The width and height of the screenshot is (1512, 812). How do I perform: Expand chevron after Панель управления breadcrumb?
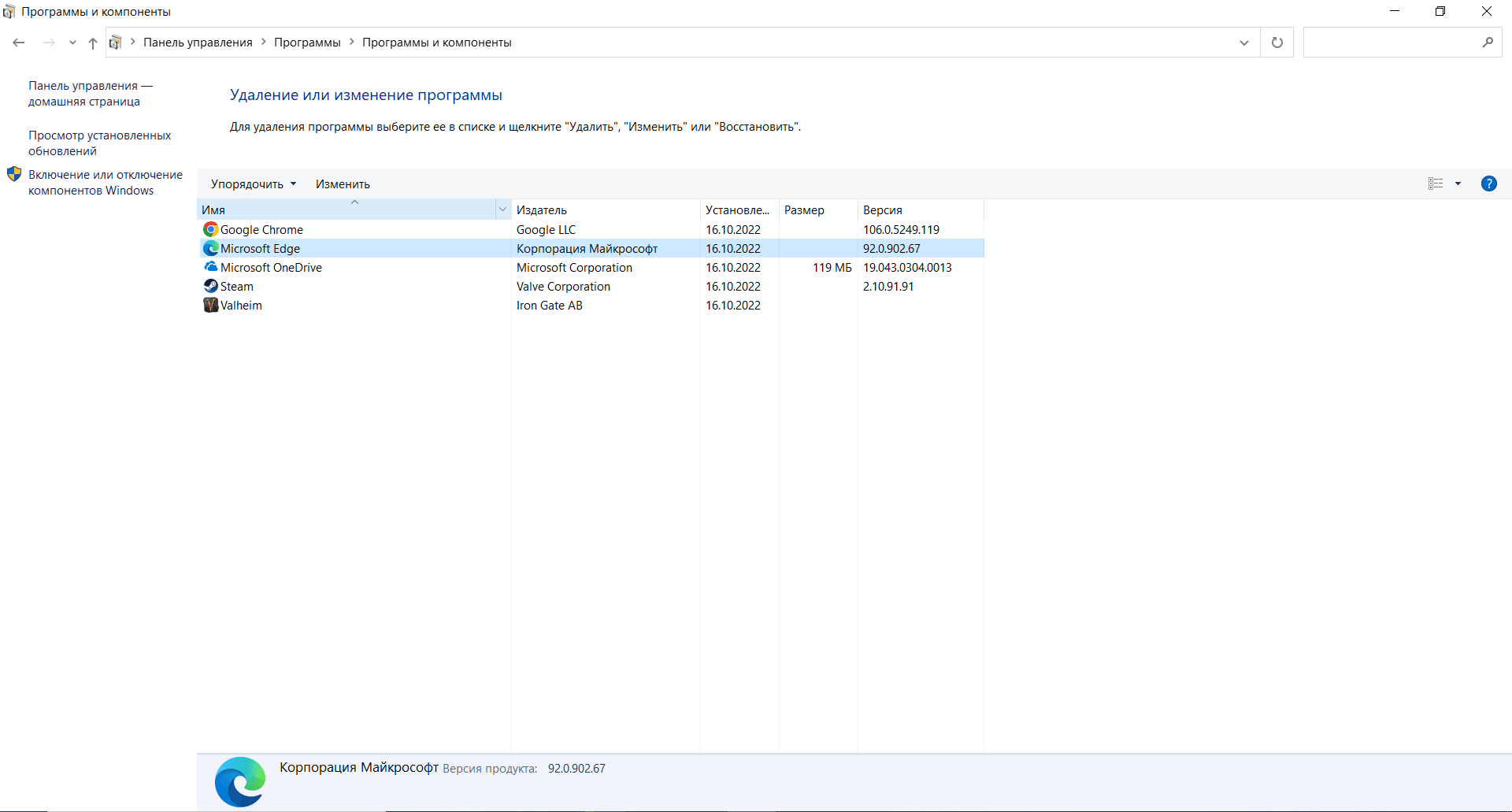click(264, 43)
